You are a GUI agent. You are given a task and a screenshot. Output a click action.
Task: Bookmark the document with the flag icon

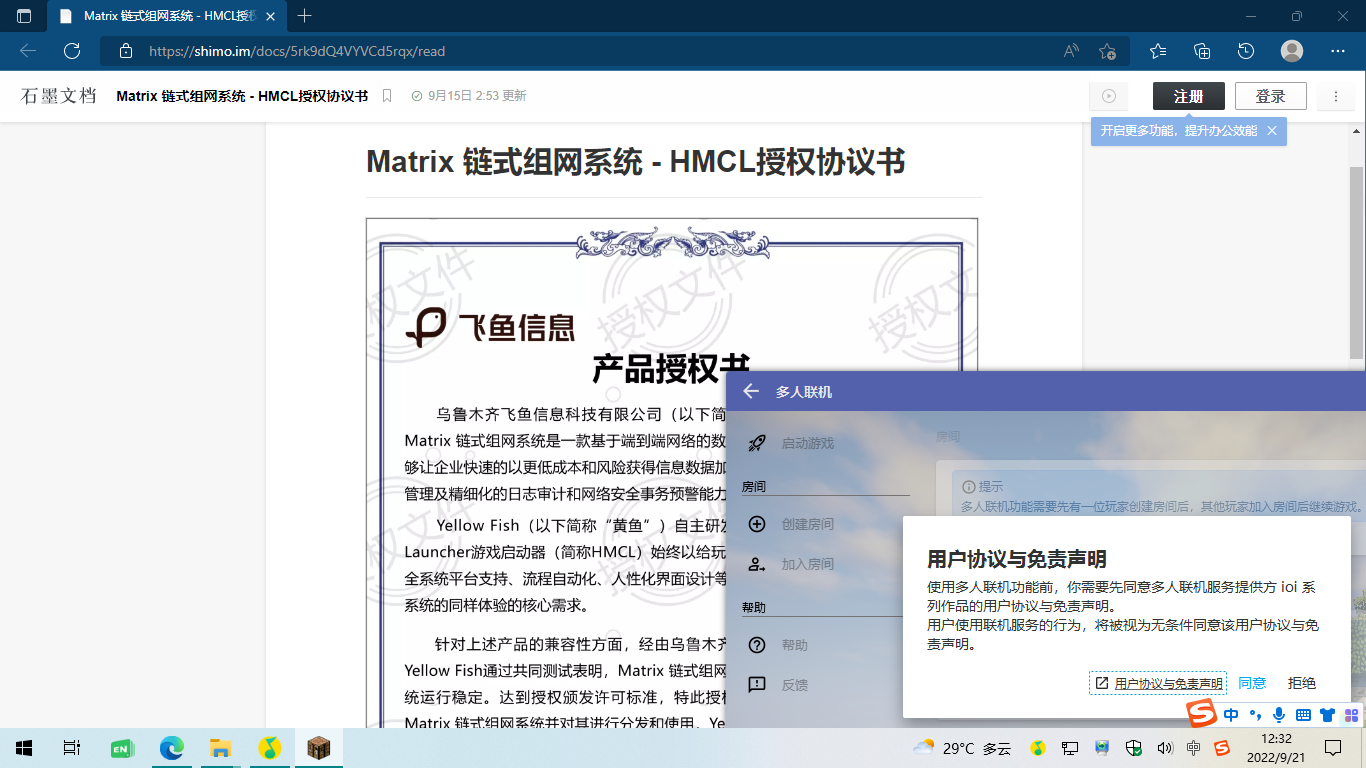point(387,96)
